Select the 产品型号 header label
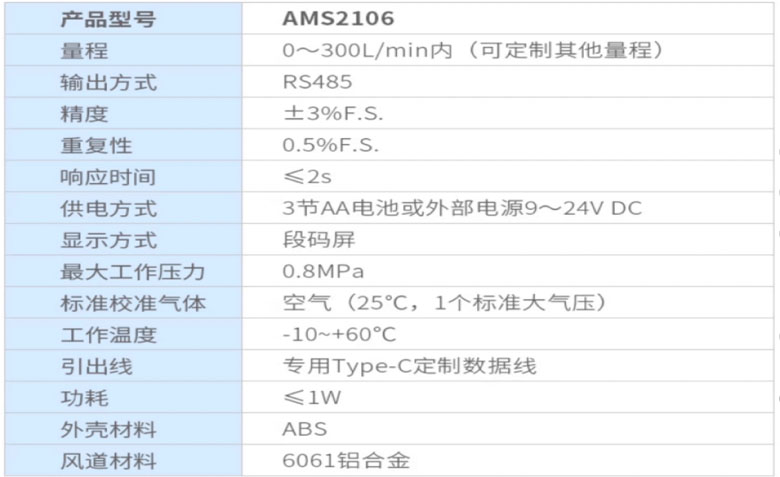The image size is (780, 477). (x=108, y=19)
